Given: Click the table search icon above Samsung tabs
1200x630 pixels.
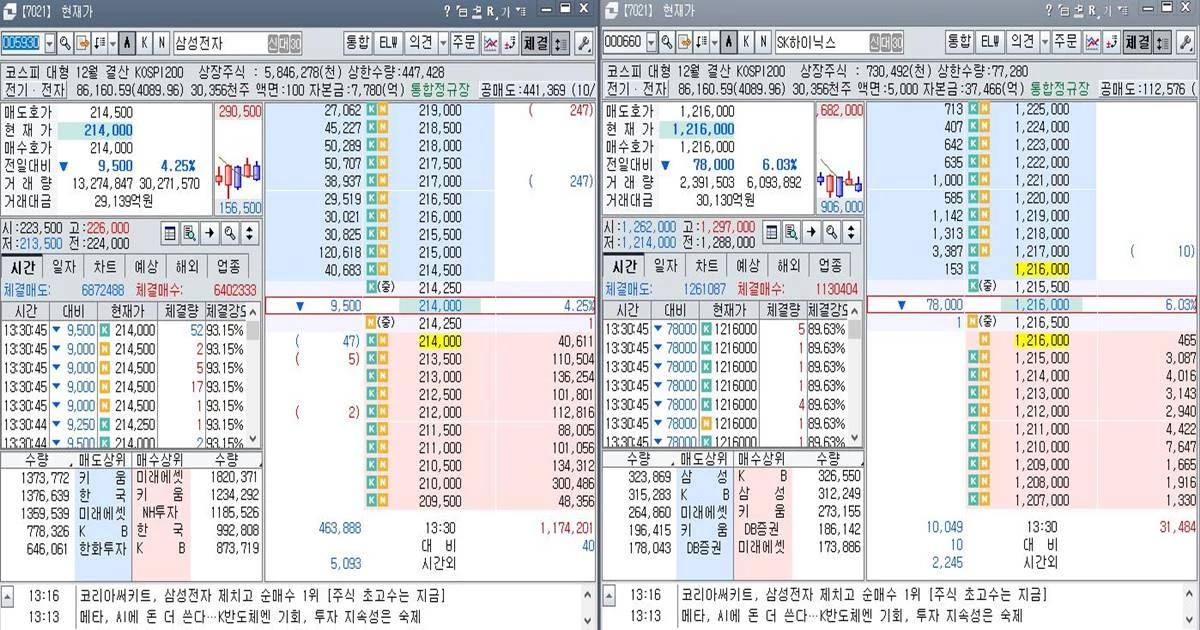Looking at the screenshot, I should (x=189, y=233).
